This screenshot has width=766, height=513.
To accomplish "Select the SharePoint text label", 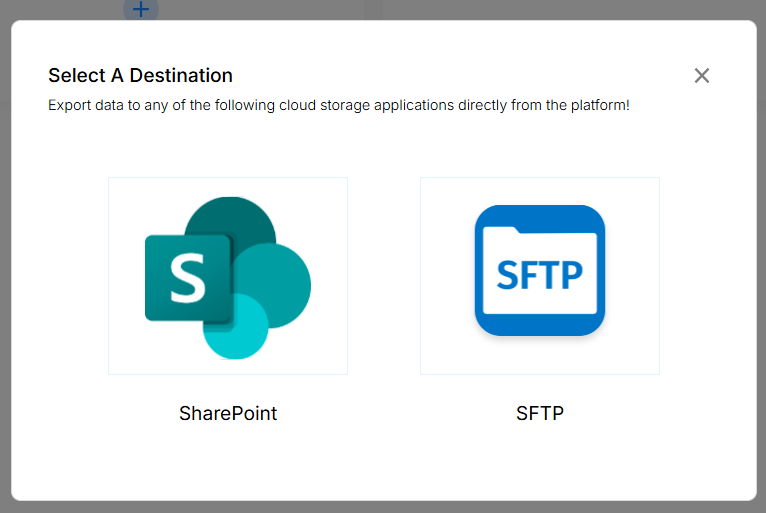I will click(x=228, y=413).
